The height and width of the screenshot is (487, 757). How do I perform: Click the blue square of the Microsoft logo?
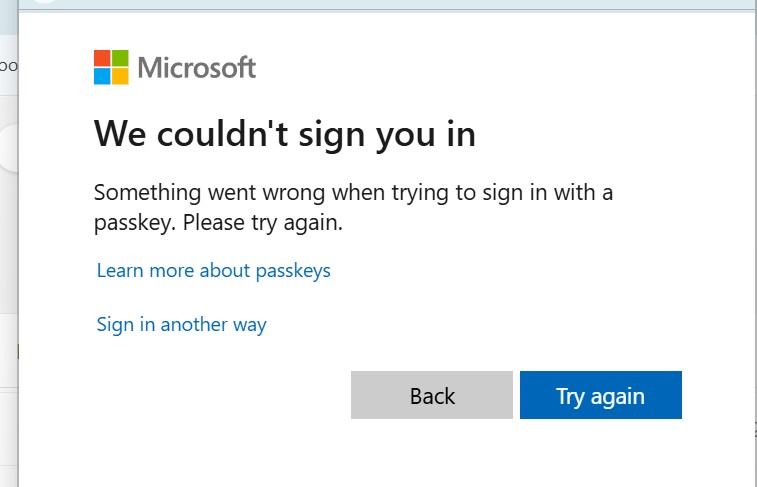pyautogui.click(x=102, y=76)
